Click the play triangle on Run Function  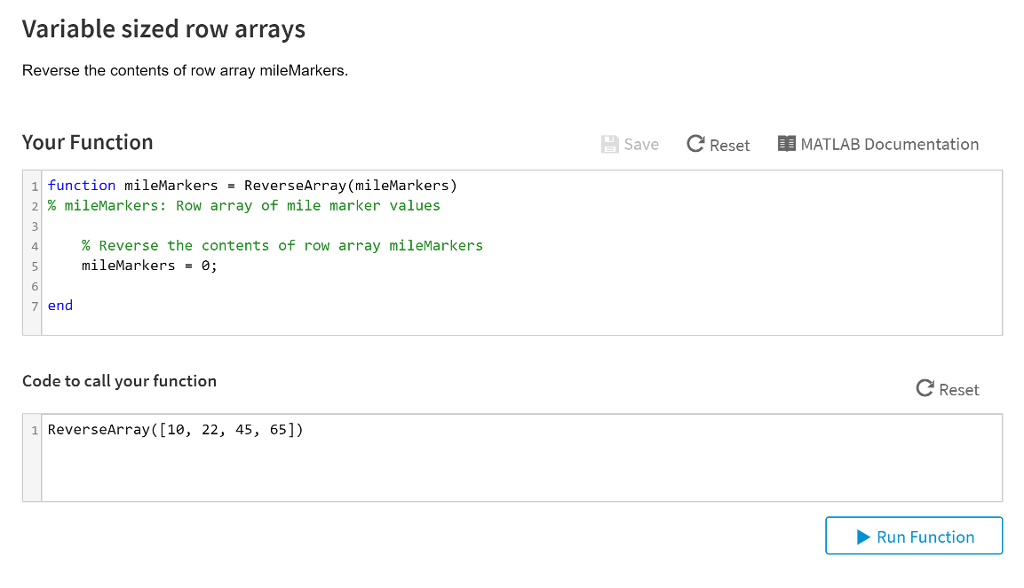click(x=864, y=537)
